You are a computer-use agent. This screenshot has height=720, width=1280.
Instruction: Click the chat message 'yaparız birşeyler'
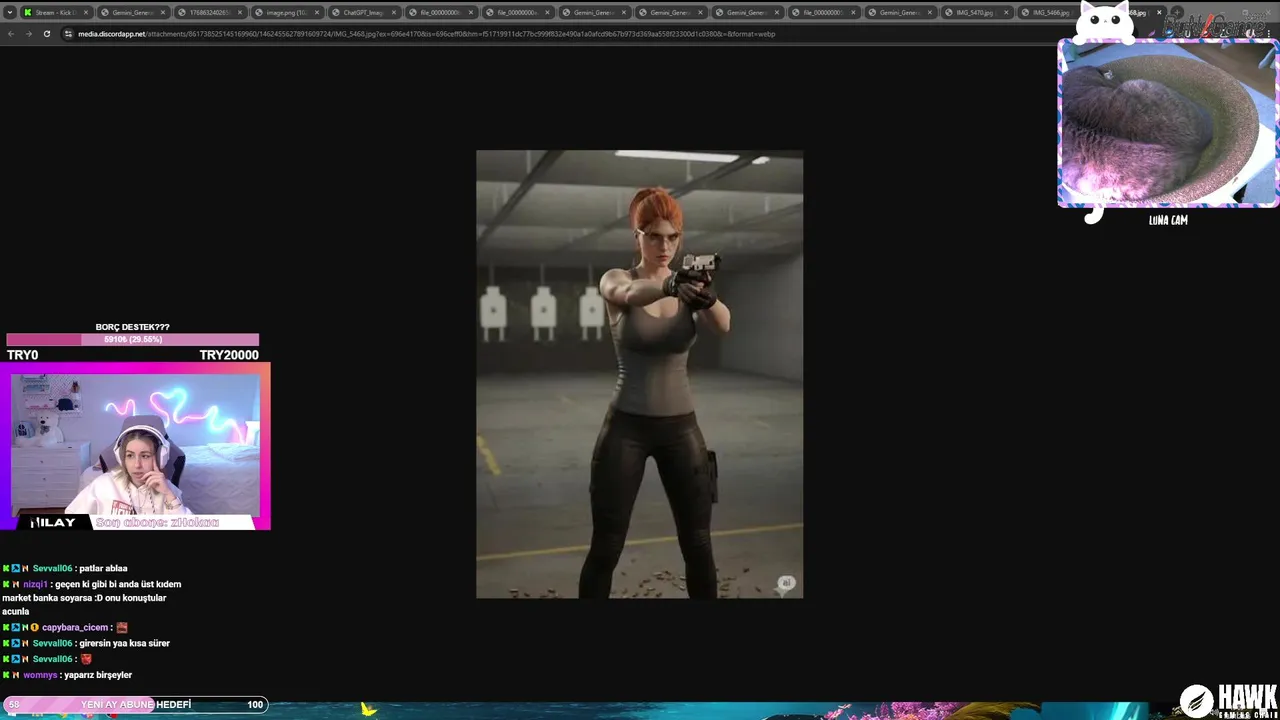(98, 675)
